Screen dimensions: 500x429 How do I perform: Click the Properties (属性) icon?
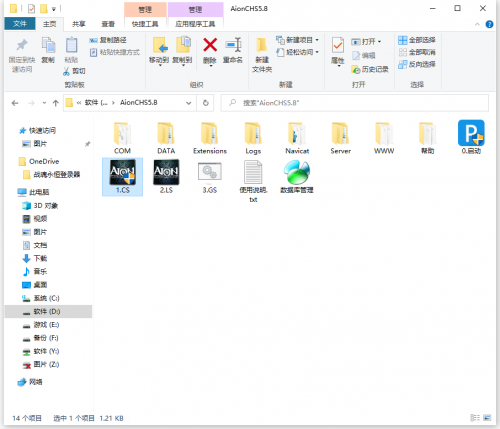click(338, 45)
